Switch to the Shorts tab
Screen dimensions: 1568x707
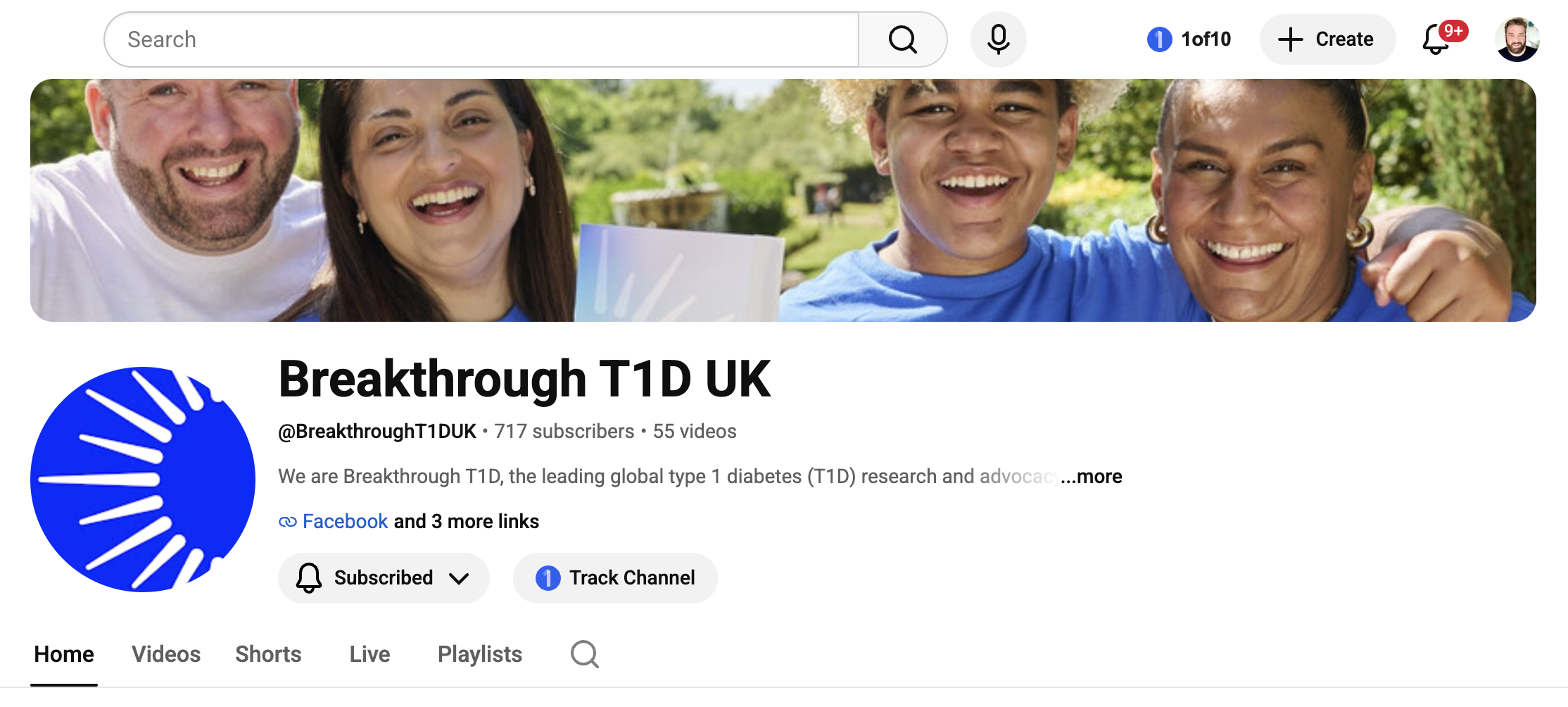coord(268,654)
